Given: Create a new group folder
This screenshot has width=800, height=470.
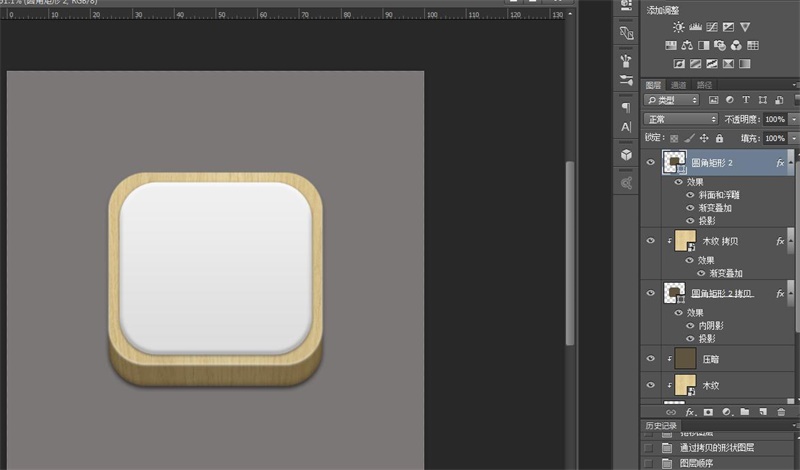Looking at the screenshot, I should click(x=744, y=411).
